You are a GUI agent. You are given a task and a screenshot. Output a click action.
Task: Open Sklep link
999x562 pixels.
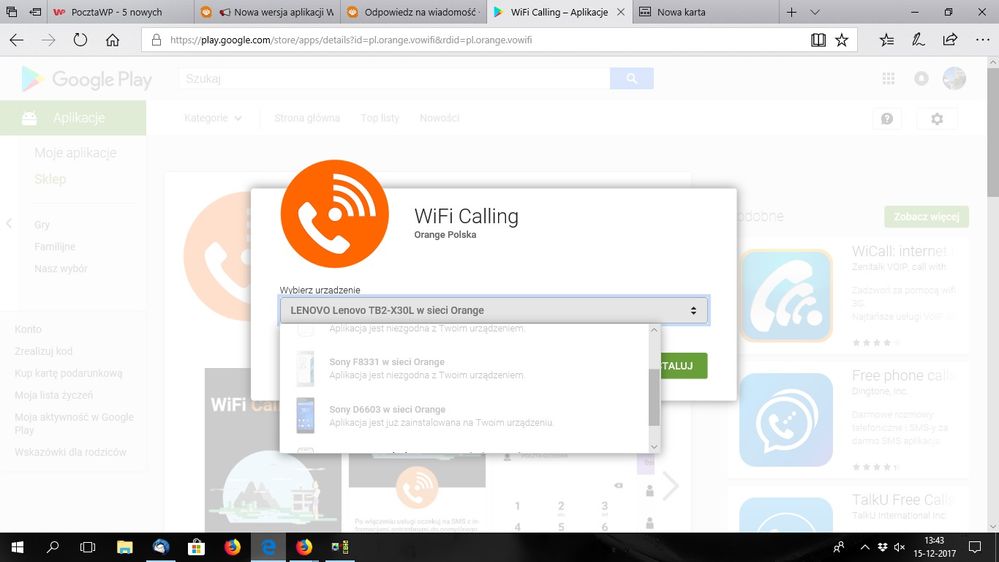coord(50,179)
